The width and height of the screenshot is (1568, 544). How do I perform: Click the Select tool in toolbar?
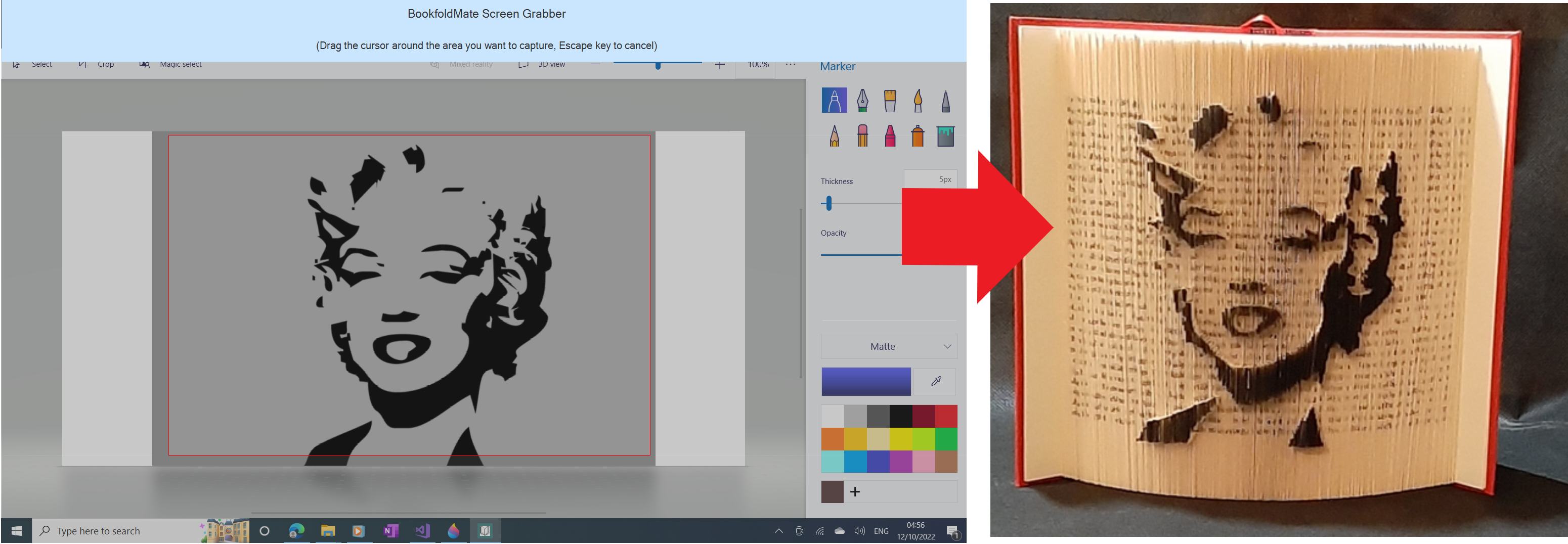point(33,65)
